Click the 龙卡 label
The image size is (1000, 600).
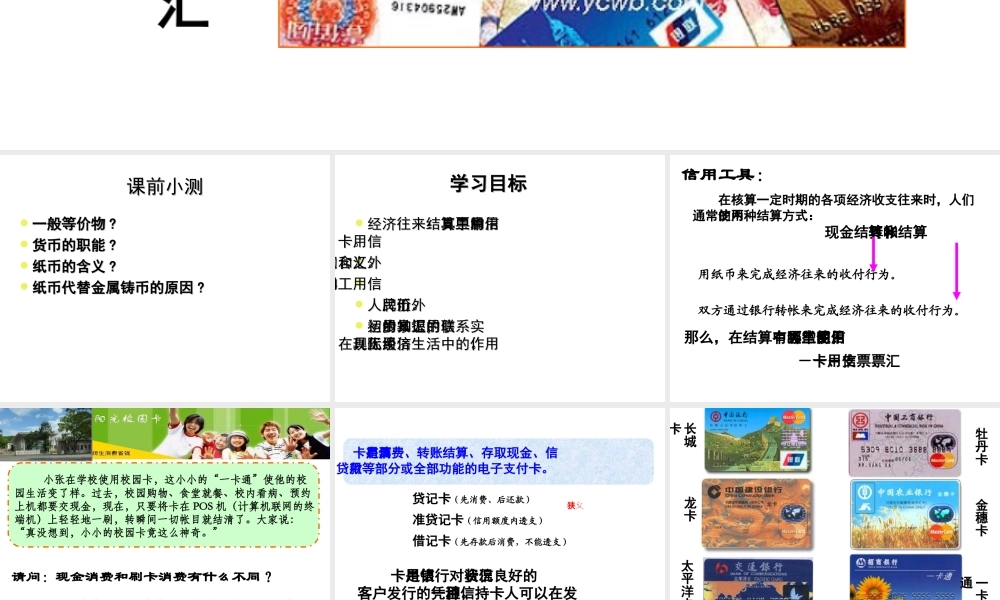tap(690, 510)
